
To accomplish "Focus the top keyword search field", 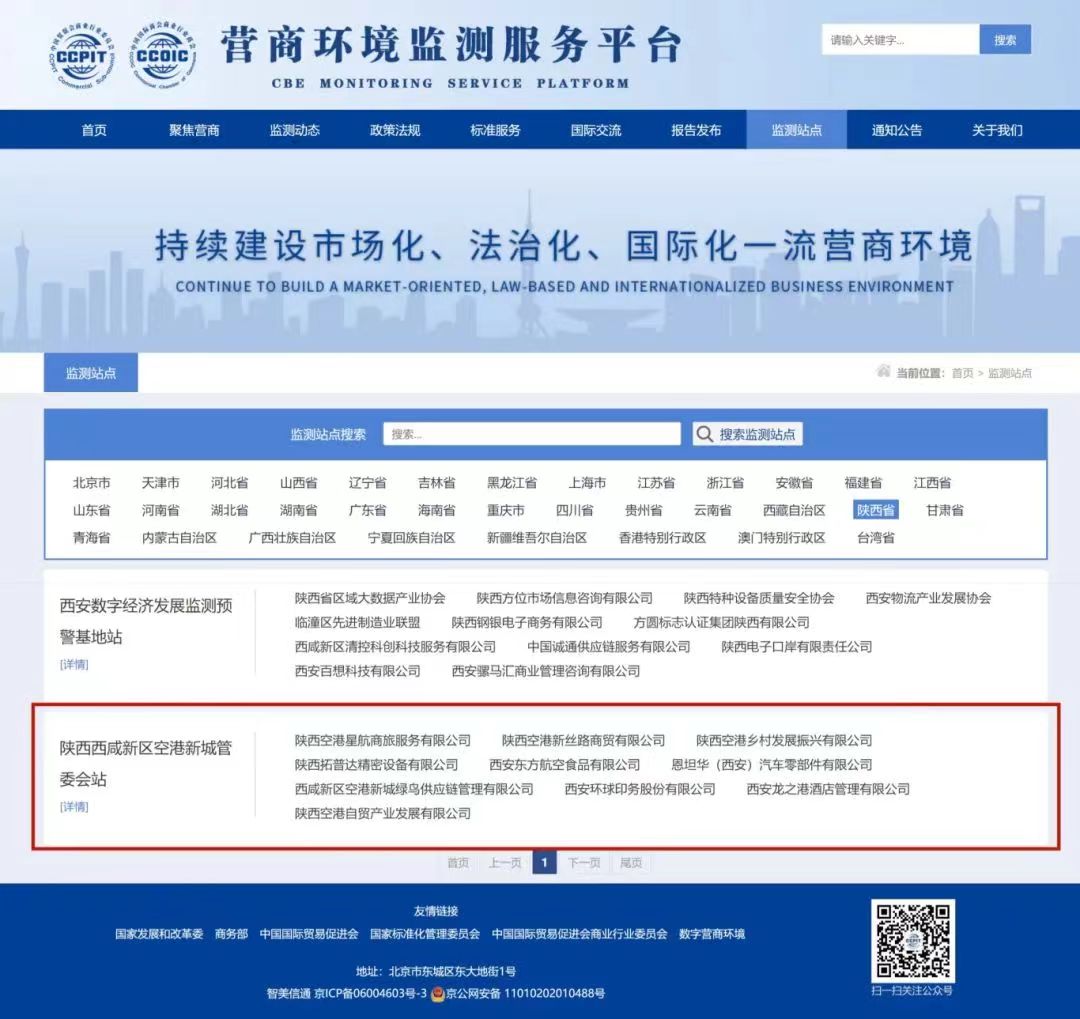I will pos(900,40).
